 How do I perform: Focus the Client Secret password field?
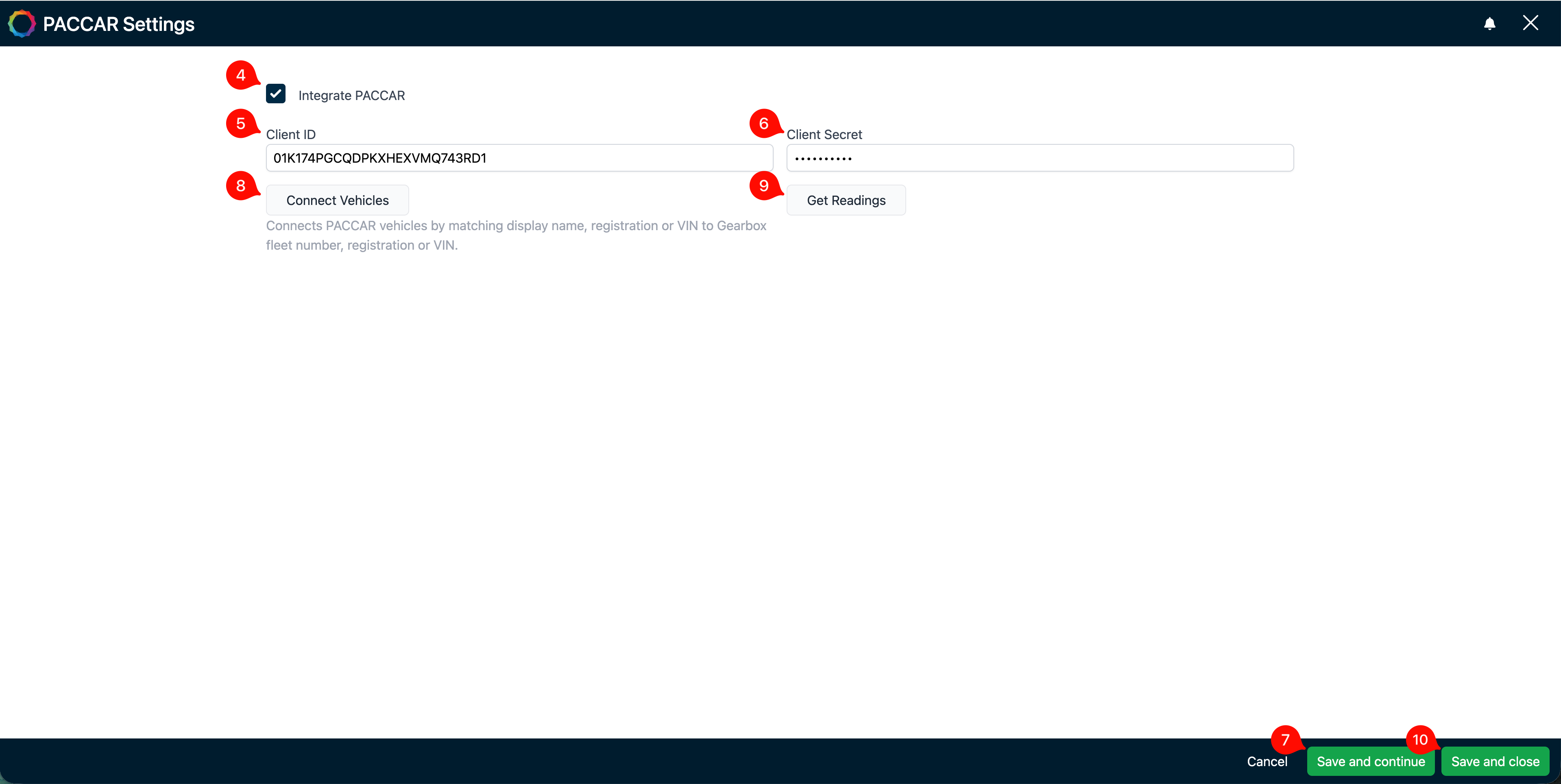click(1040, 158)
